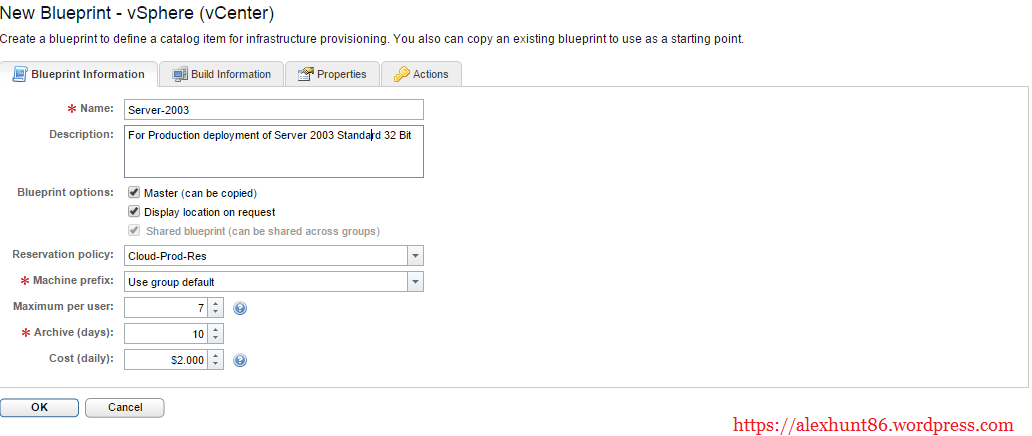Click the Build Information monitor icon
The width and height of the screenshot is (1032, 436).
[x=180, y=74]
